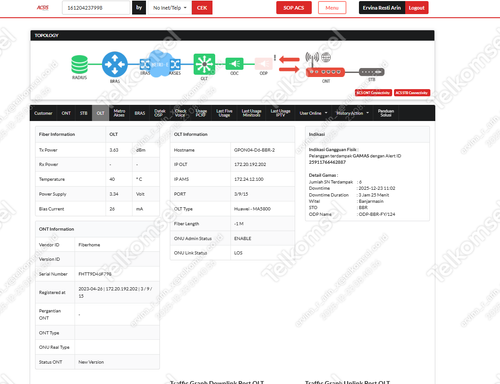Click the Logout button

click(x=416, y=8)
